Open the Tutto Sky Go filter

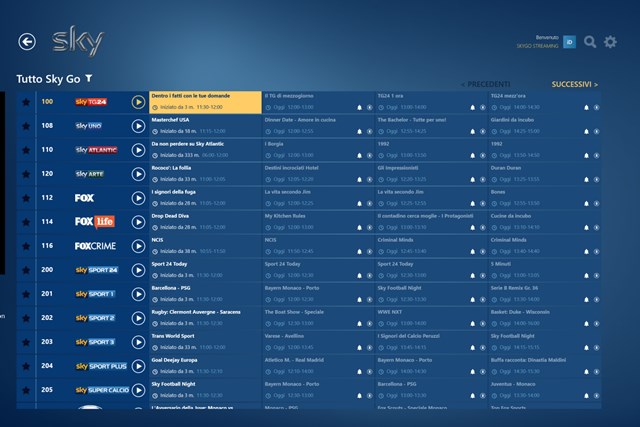coord(89,78)
